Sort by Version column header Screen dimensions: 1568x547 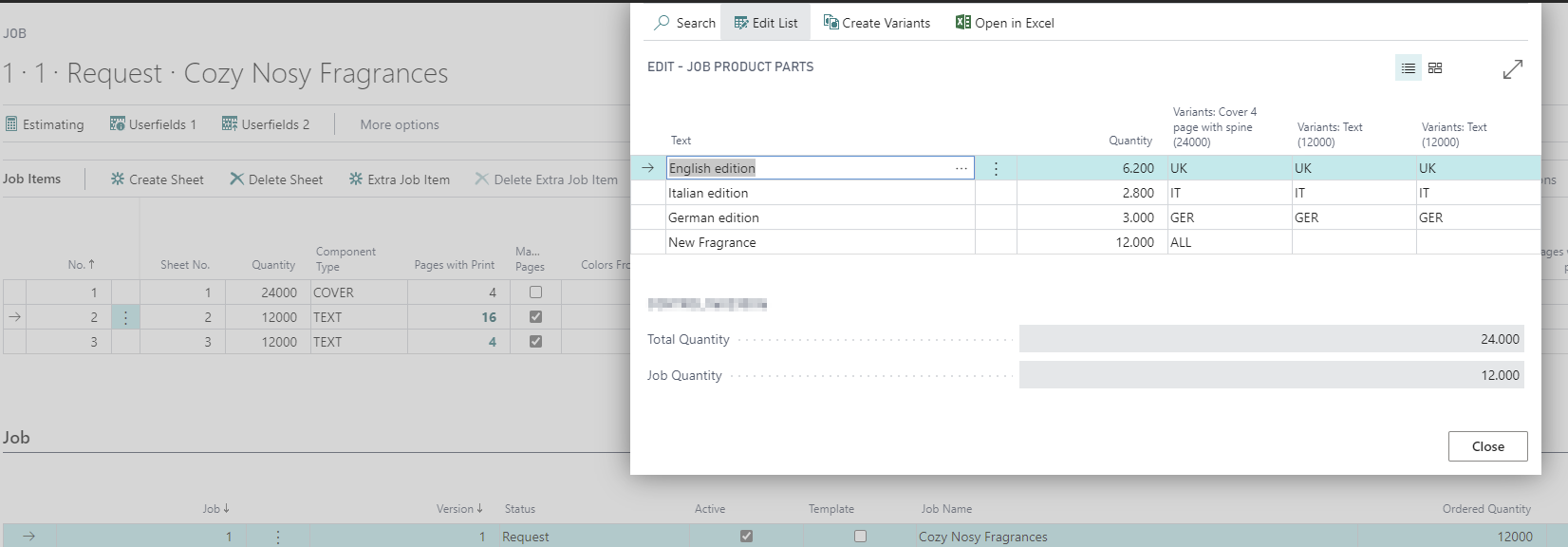[459, 509]
